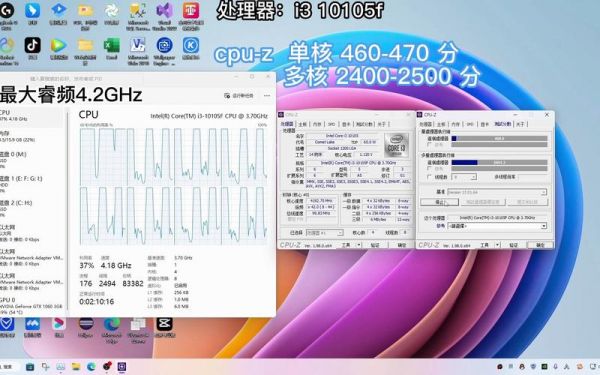Open File Explorer from the taskbar
This screenshot has height=375, width=600.
[x=76, y=367]
